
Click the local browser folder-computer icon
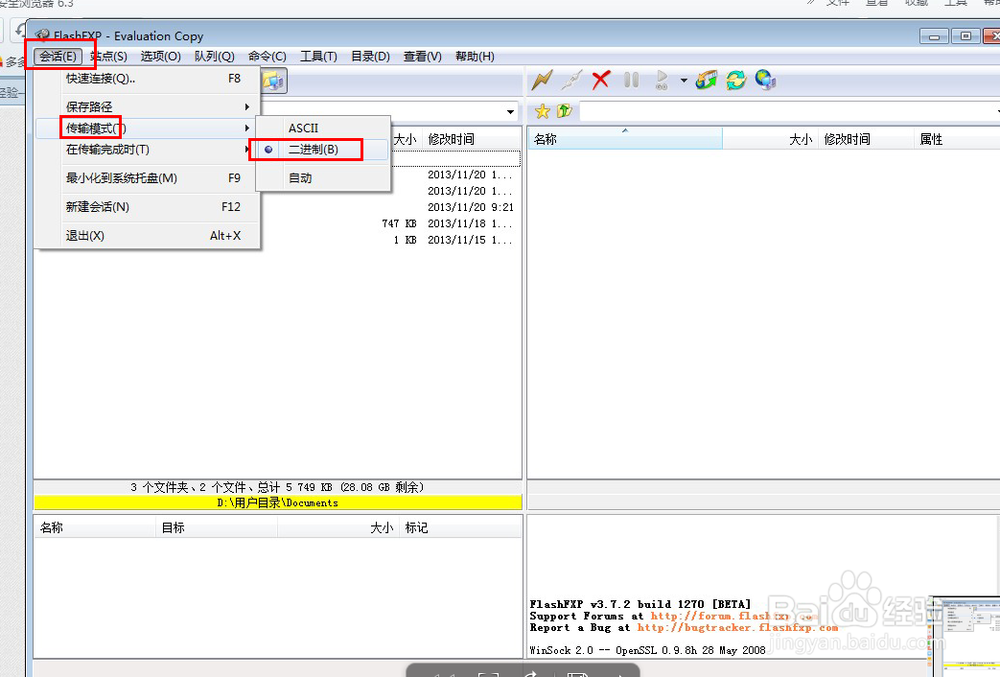pyautogui.click(x=274, y=80)
